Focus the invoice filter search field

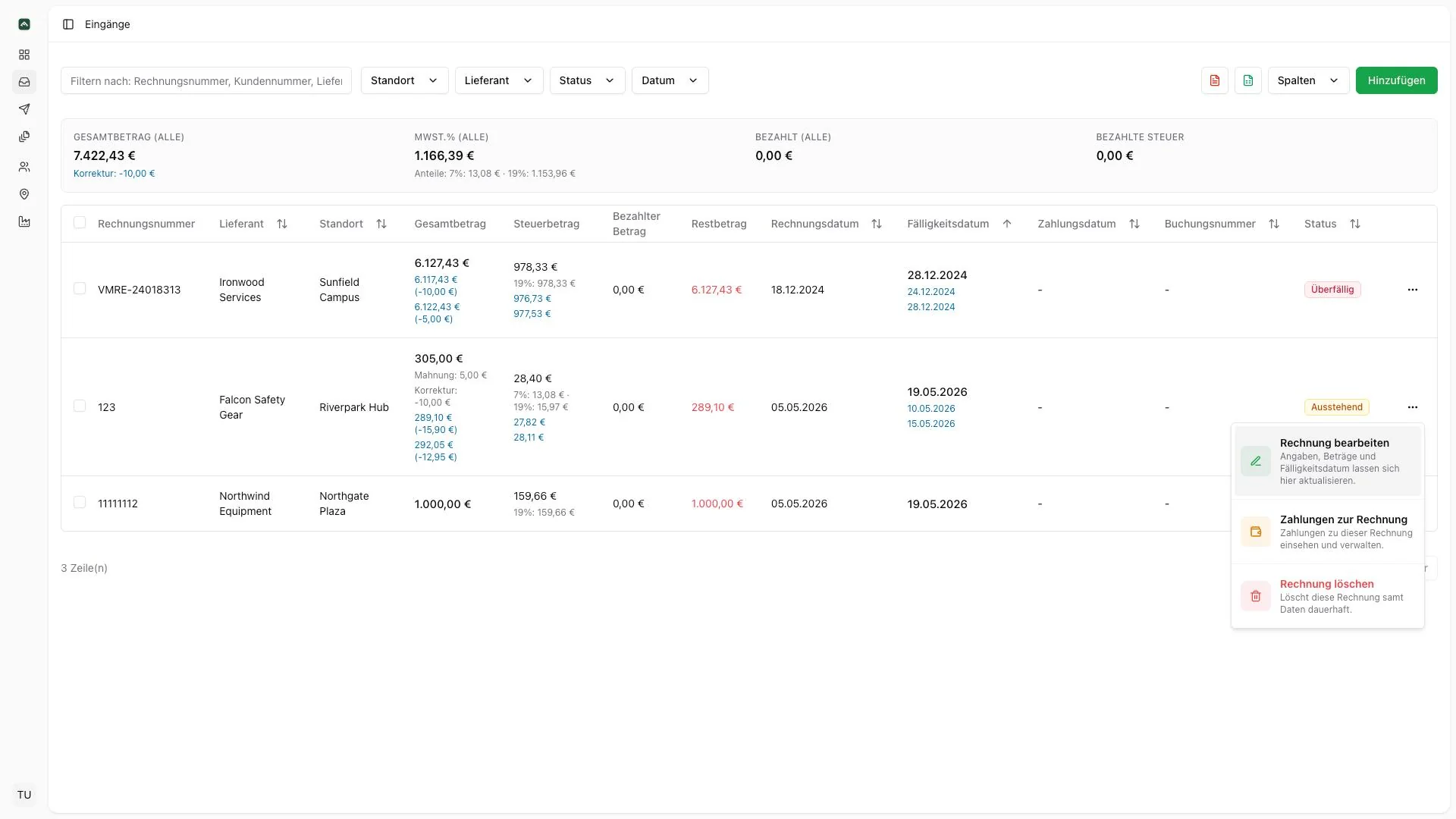(x=206, y=80)
